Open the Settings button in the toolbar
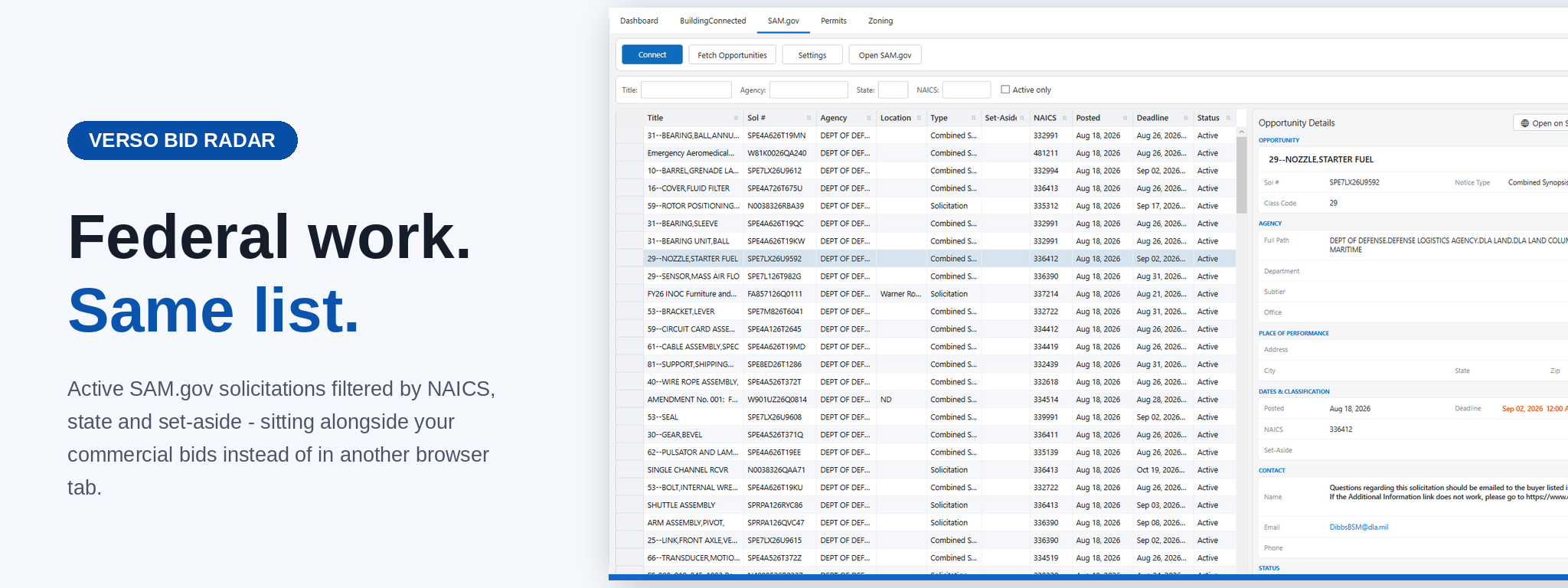This screenshot has width=1568, height=588. click(812, 54)
